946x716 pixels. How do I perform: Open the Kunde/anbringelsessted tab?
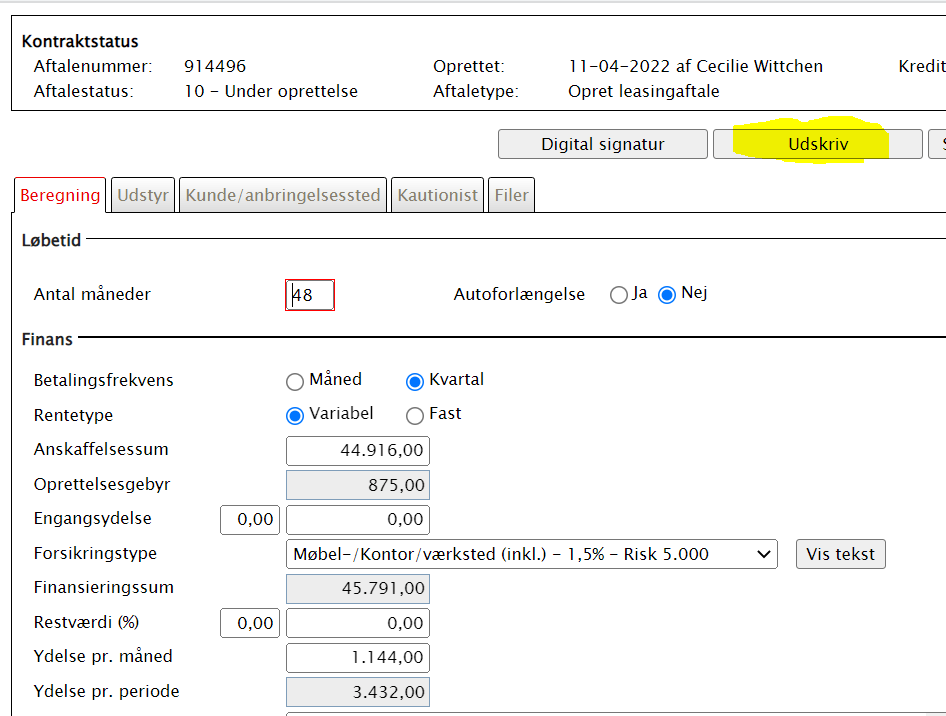(x=283, y=195)
